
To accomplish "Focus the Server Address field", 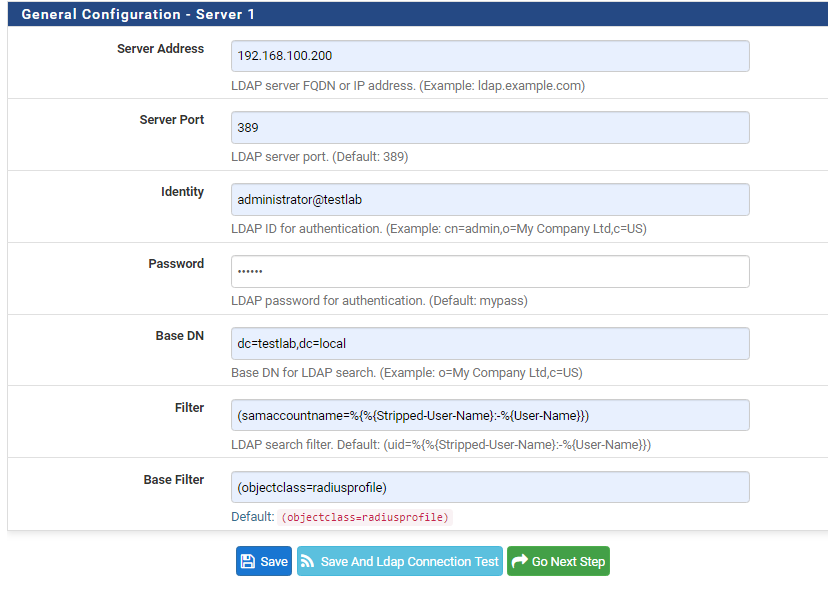I will click(490, 56).
